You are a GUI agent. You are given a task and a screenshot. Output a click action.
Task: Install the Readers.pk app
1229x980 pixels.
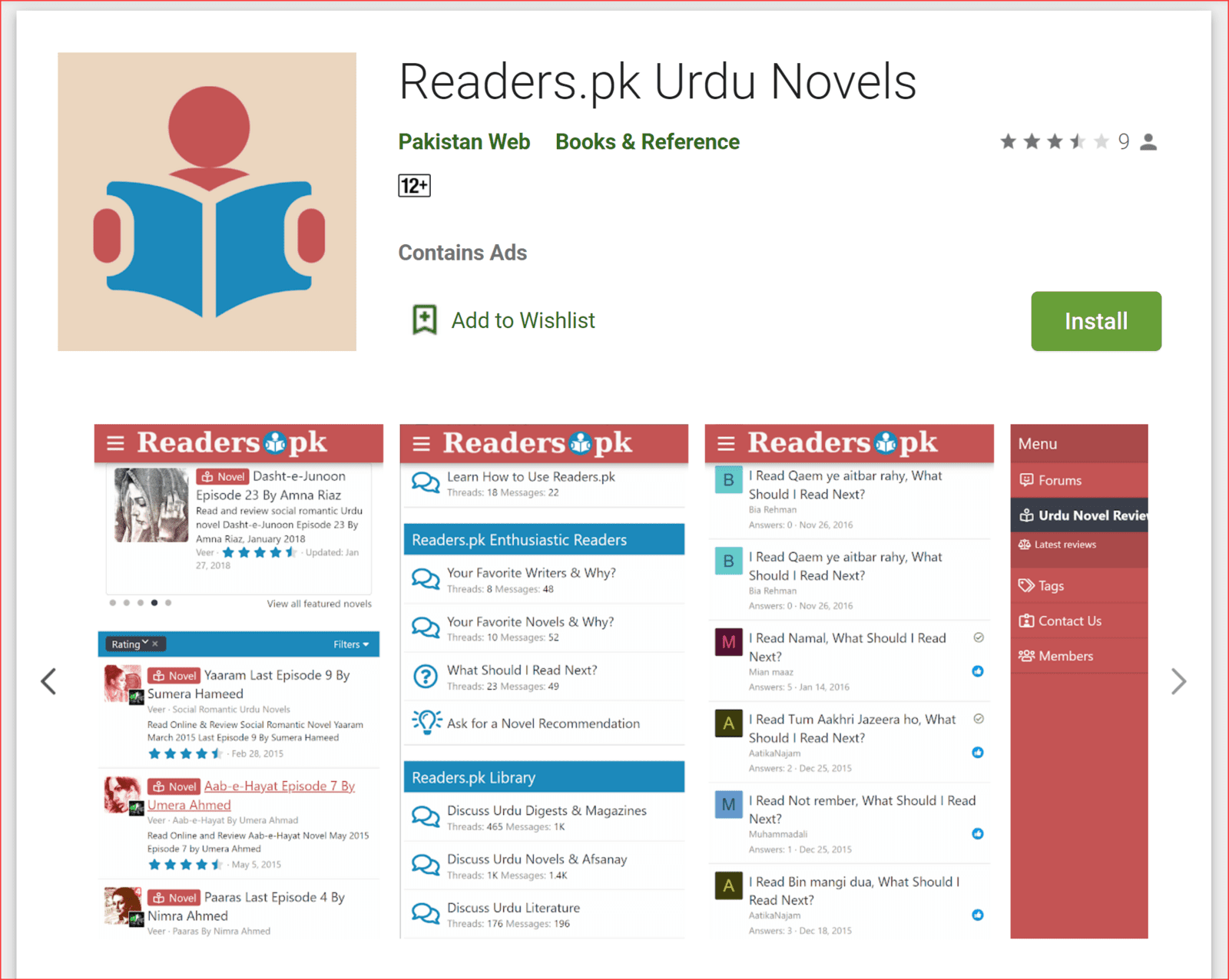(x=1096, y=321)
